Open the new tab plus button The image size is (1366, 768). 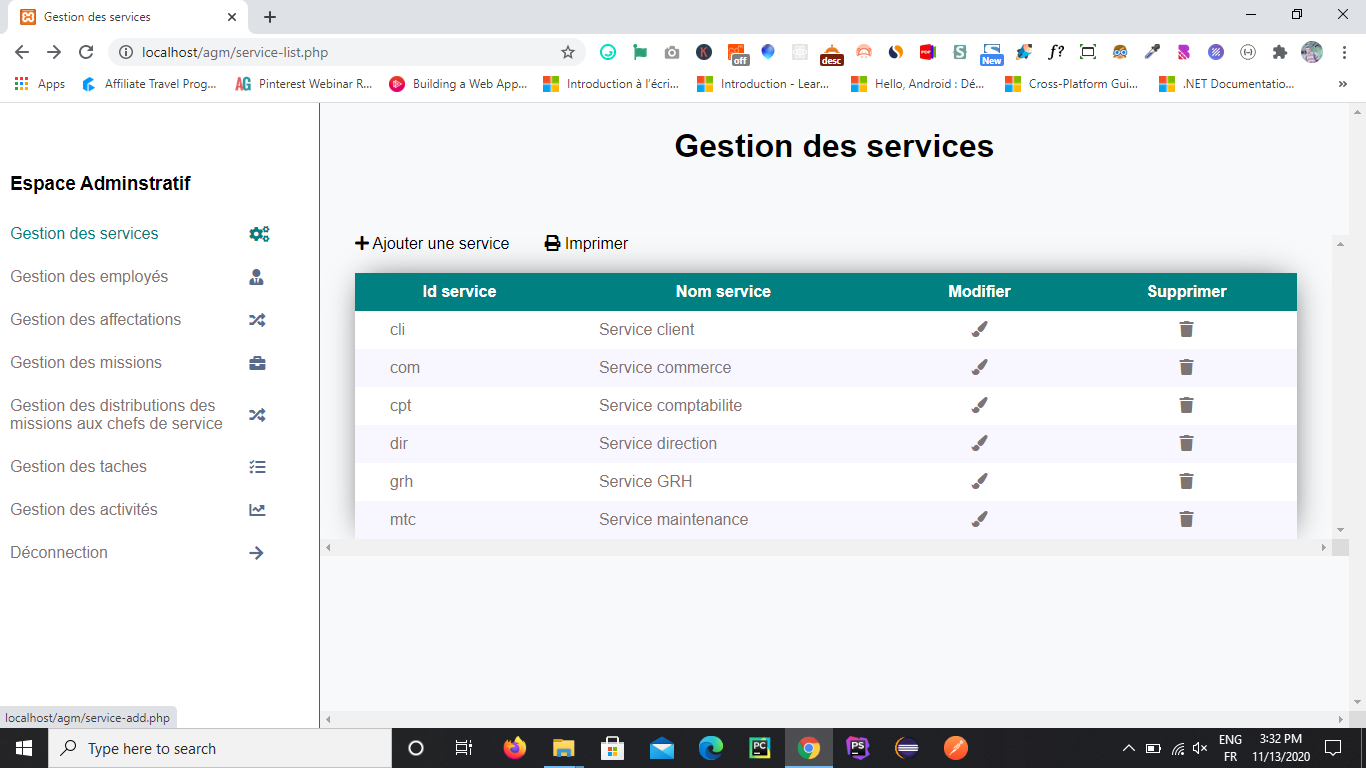pos(270,17)
